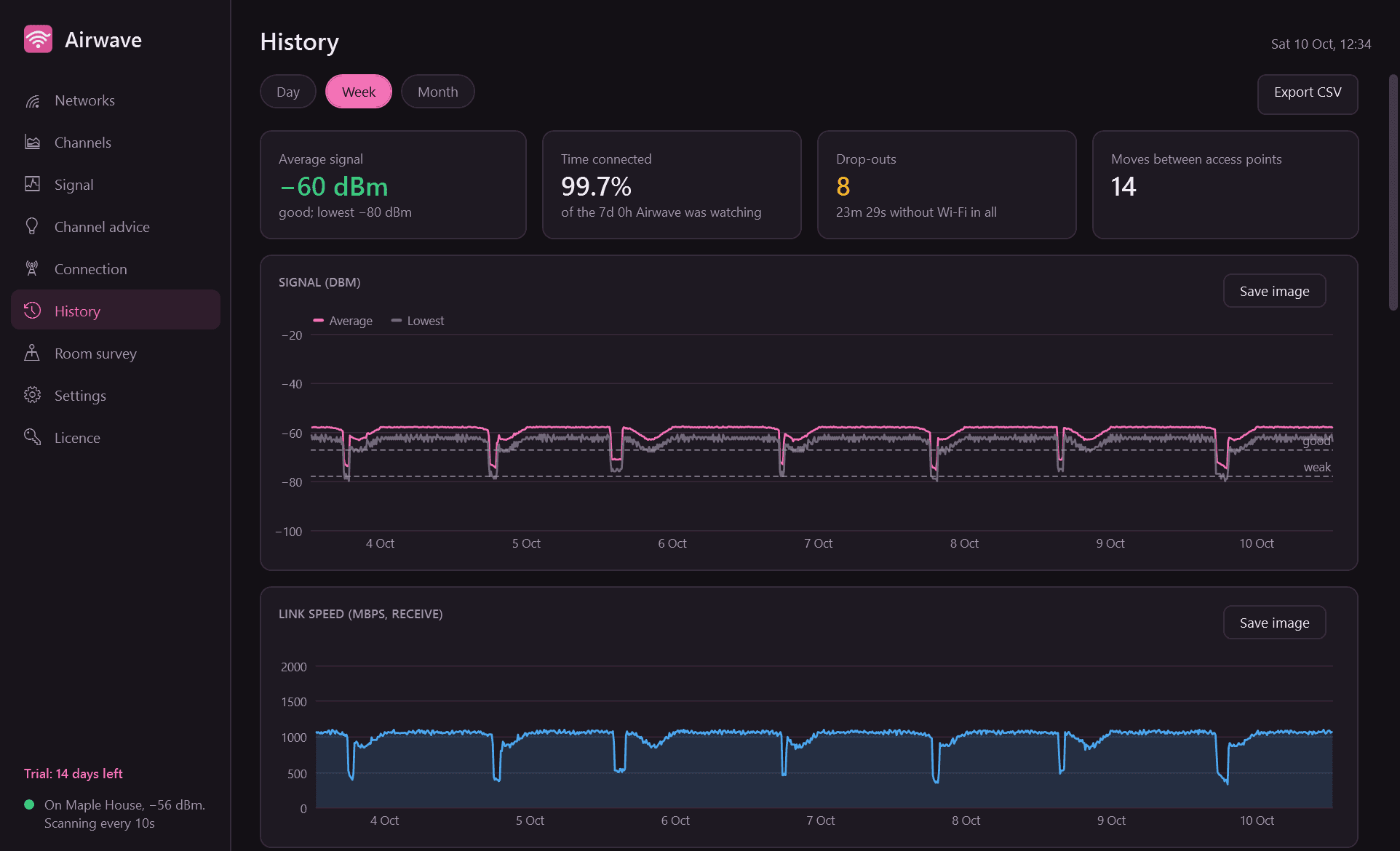Viewport: 1400px width, 851px height.
Task: Click the 'weak' threshold label on chart
Action: (1317, 467)
